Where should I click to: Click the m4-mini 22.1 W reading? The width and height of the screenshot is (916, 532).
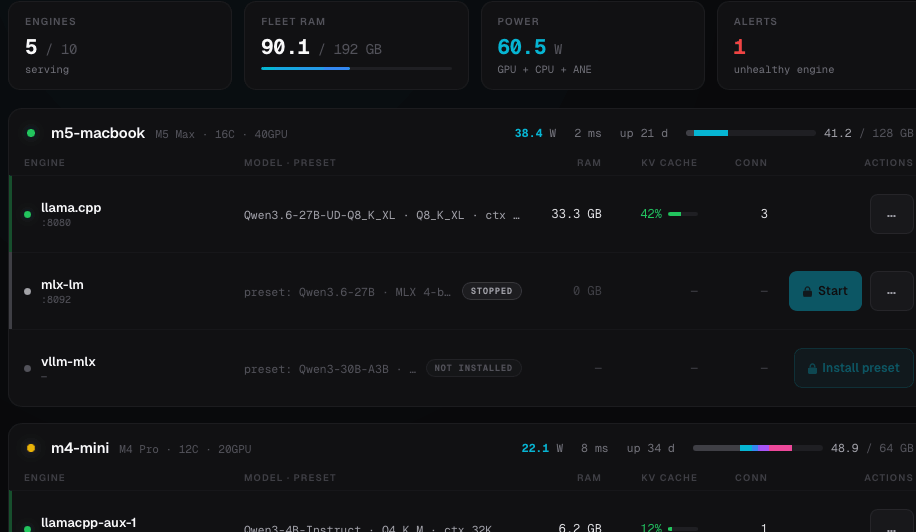click(x=542, y=448)
